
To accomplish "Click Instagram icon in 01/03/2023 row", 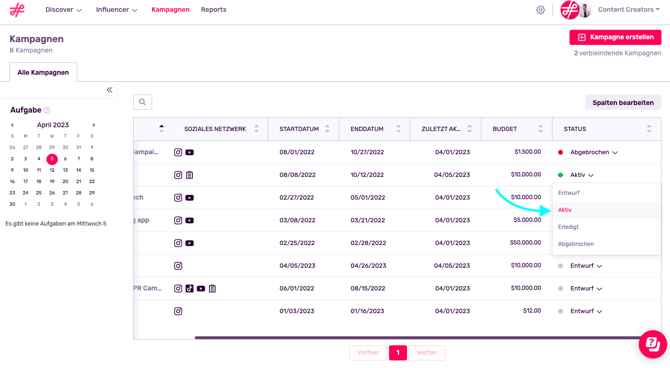I will click(178, 311).
